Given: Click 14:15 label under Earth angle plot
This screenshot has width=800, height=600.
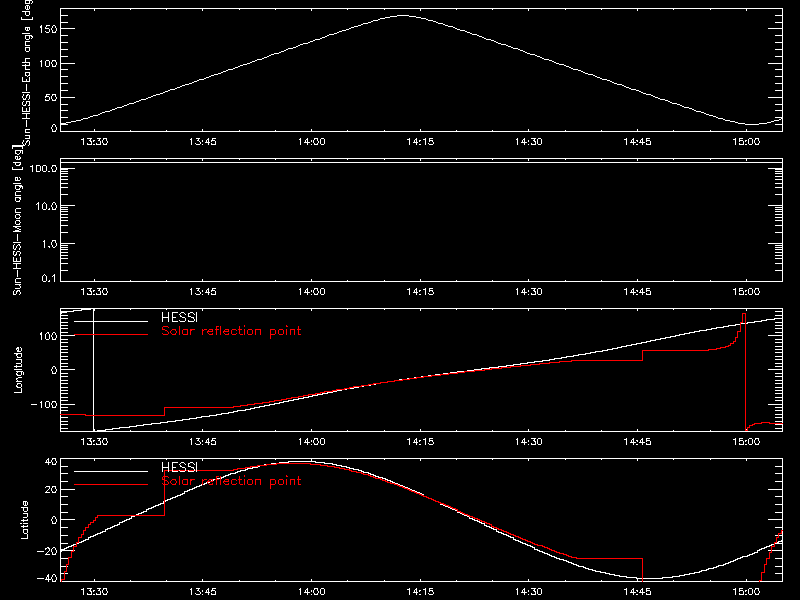Looking at the screenshot, I should [x=420, y=142].
